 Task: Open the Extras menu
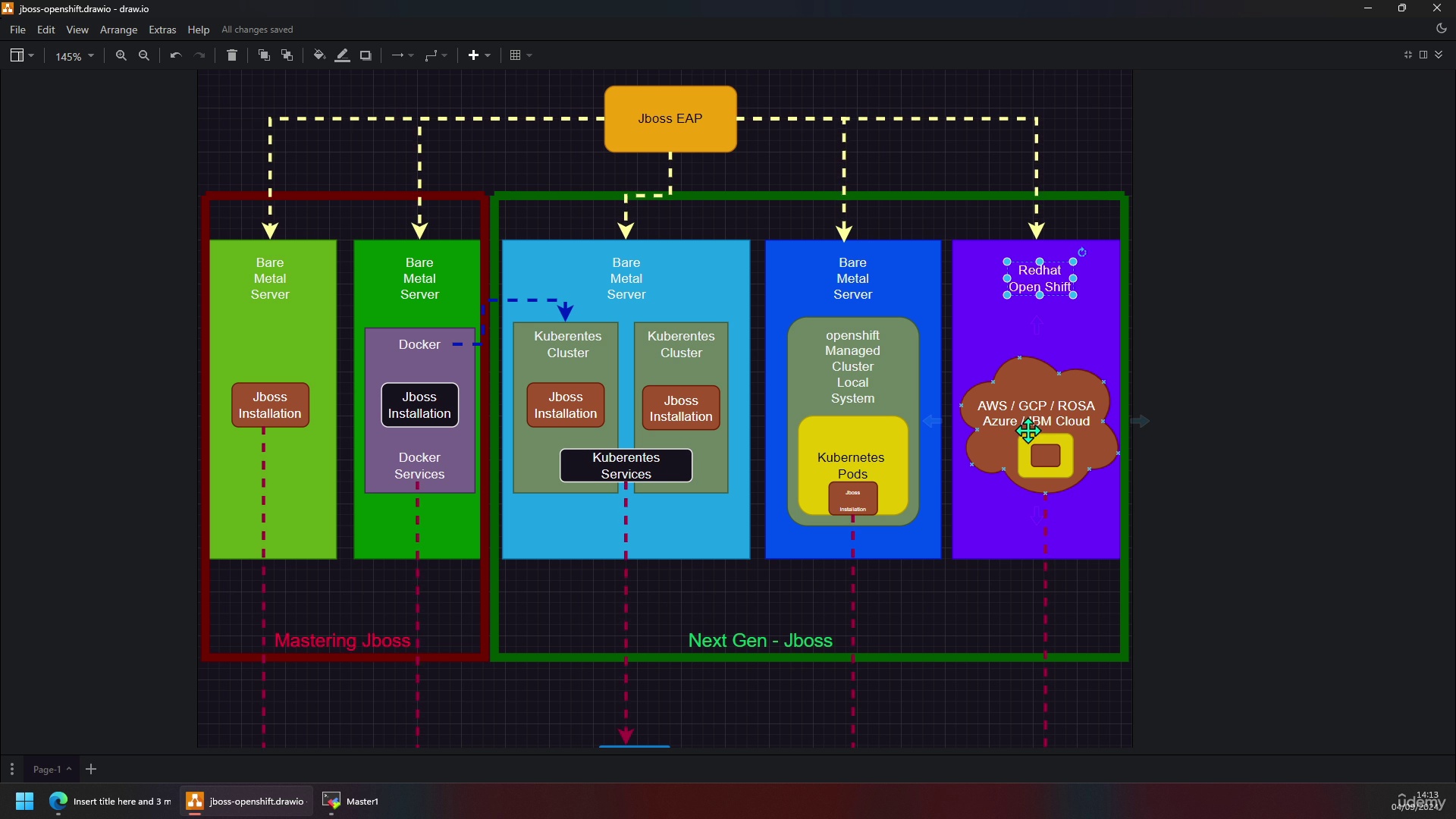162,30
